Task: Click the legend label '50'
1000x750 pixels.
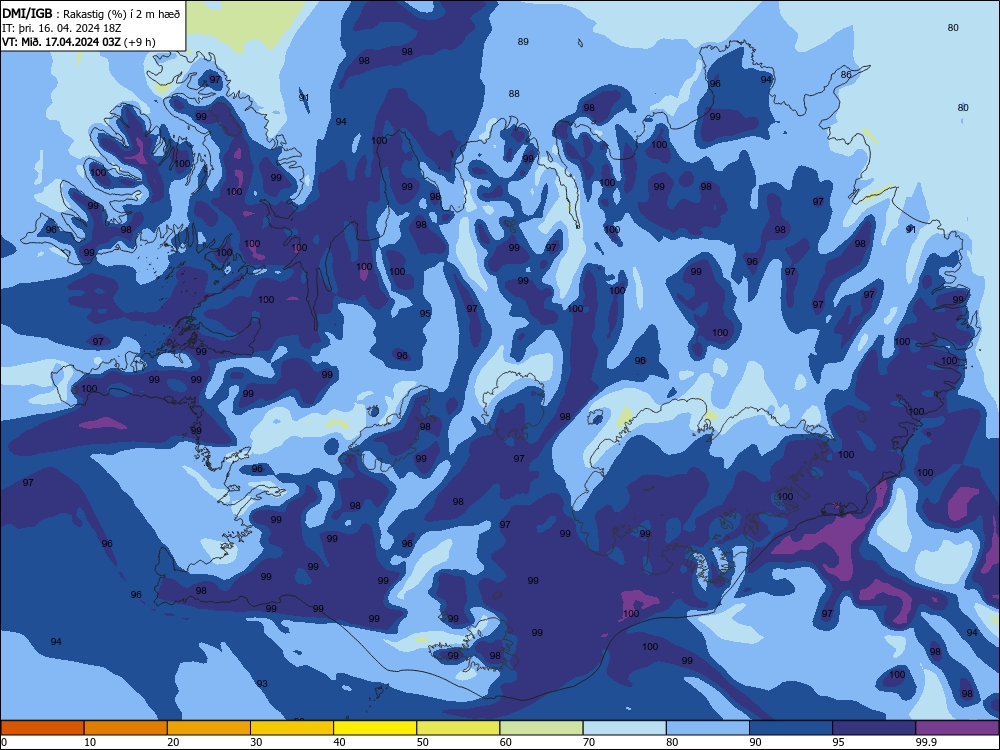Action: coord(422,742)
